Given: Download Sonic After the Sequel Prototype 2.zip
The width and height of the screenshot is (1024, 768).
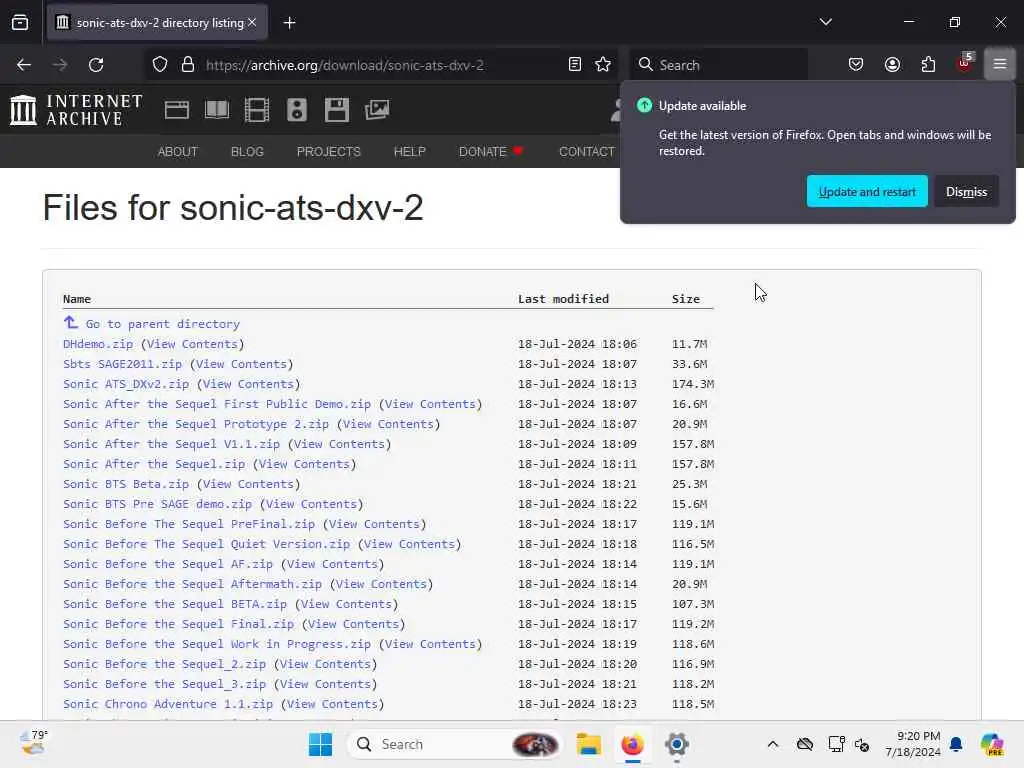Looking at the screenshot, I should tap(196, 424).
